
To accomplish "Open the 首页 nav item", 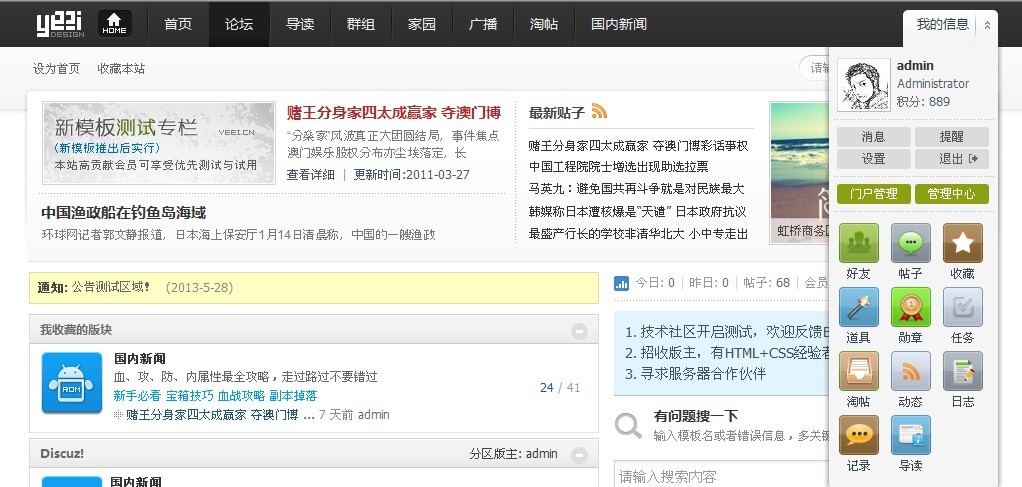I will point(178,24).
